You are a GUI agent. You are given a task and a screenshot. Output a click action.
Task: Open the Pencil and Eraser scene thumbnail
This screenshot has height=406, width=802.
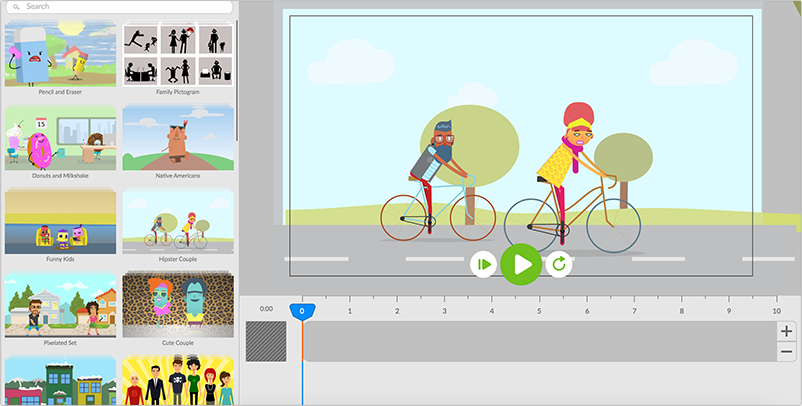pyautogui.click(x=60, y=54)
